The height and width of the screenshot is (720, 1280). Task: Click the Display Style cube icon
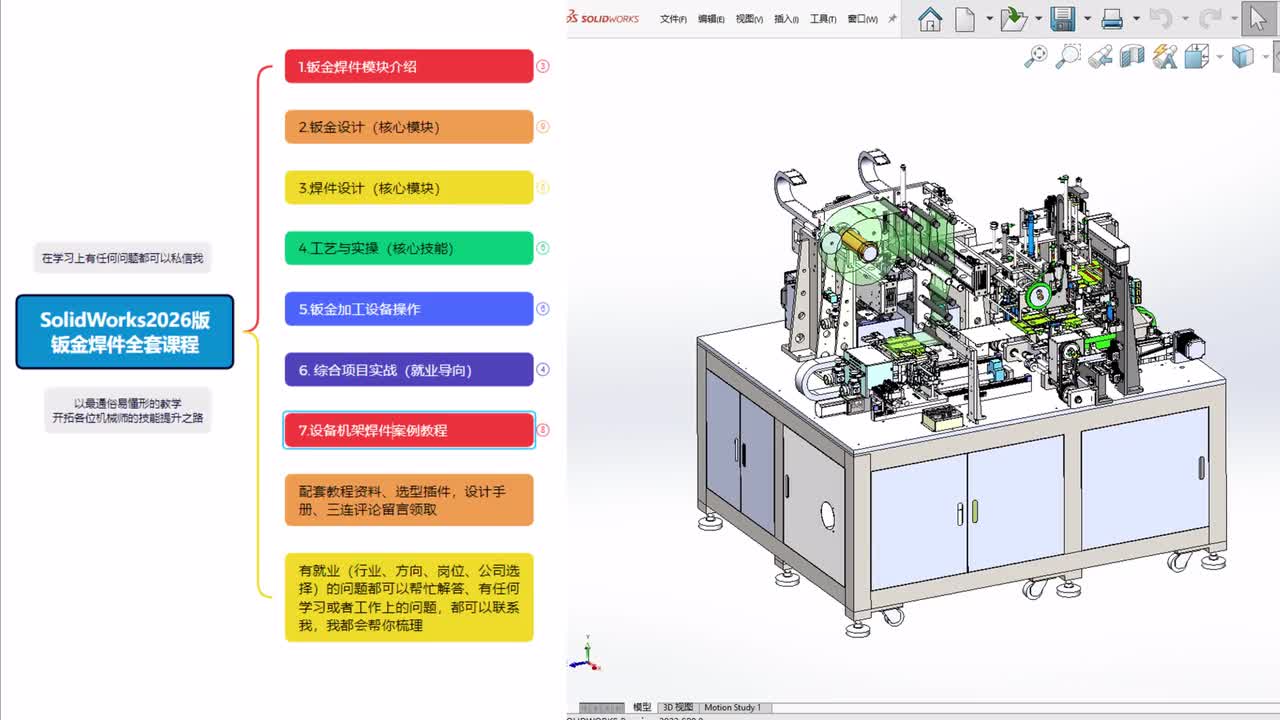point(1243,56)
